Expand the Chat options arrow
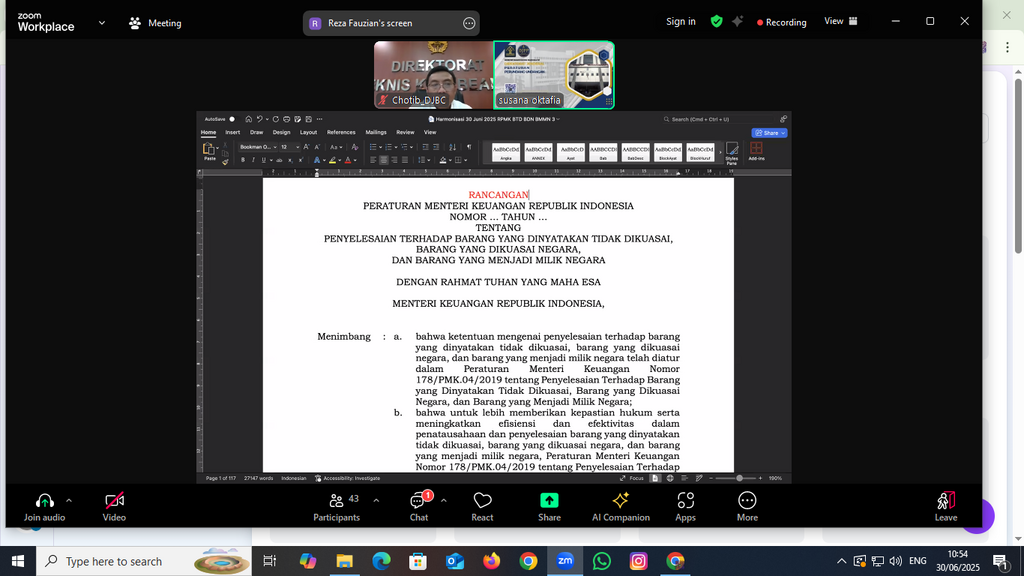 [x=443, y=501]
